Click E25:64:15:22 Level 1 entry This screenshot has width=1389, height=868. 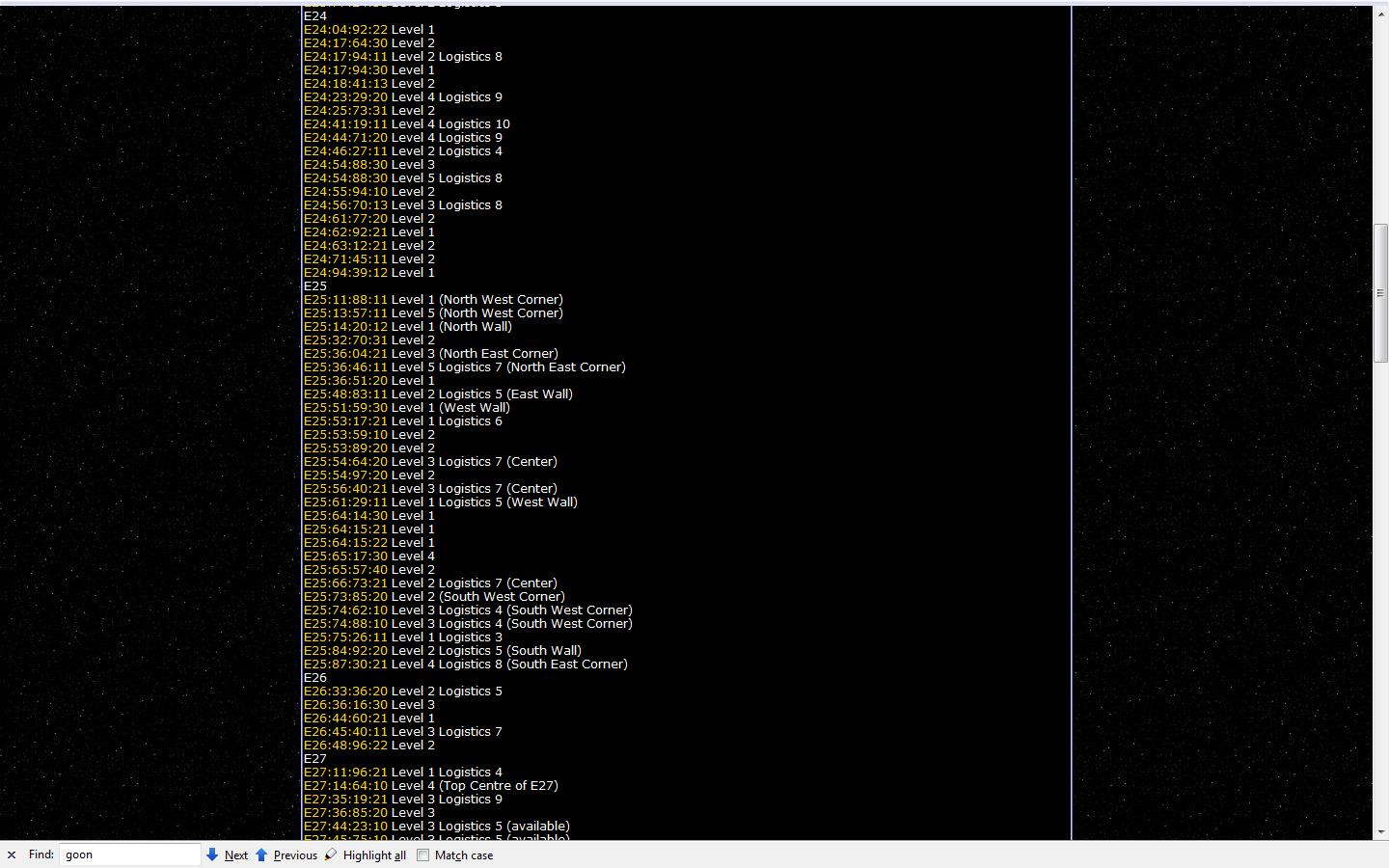pyautogui.click(x=369, y=542)
